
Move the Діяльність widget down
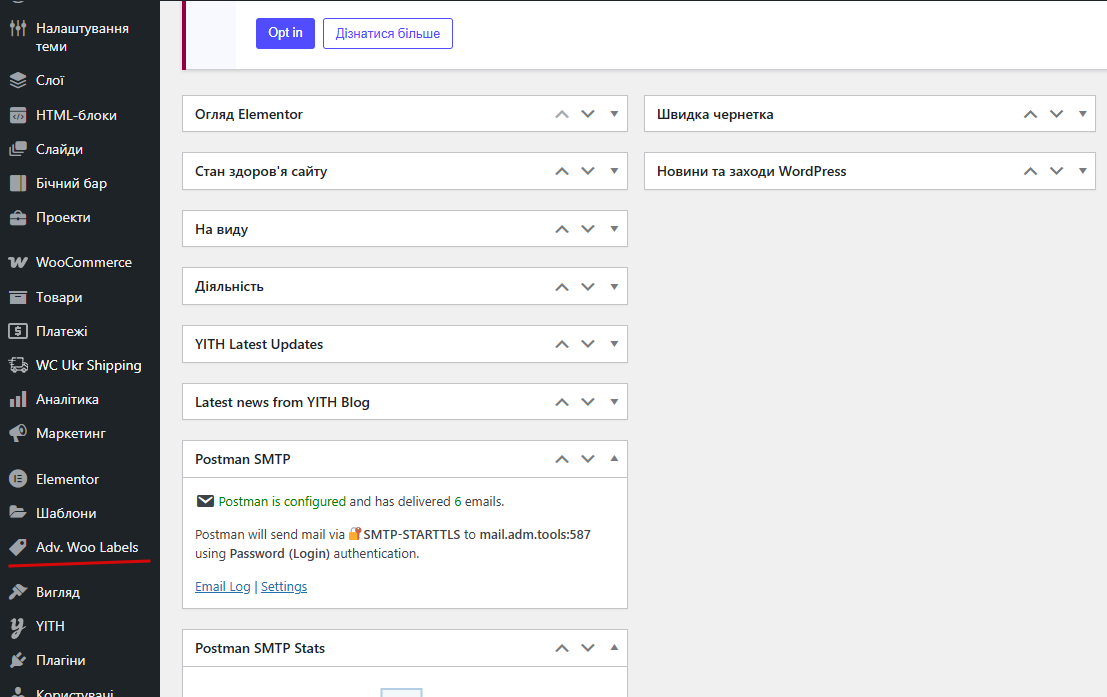(x=588, y=286)
